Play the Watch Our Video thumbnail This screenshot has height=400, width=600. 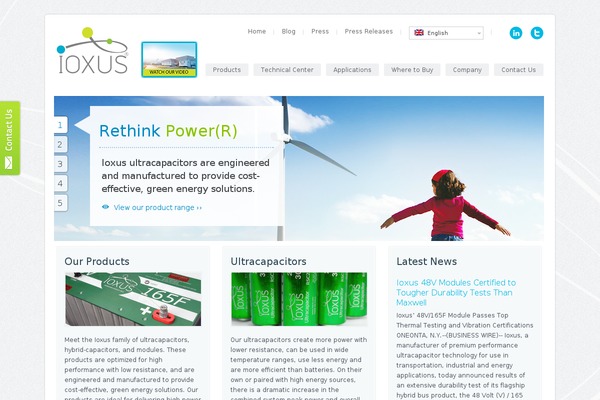click(x=169, y=60)
